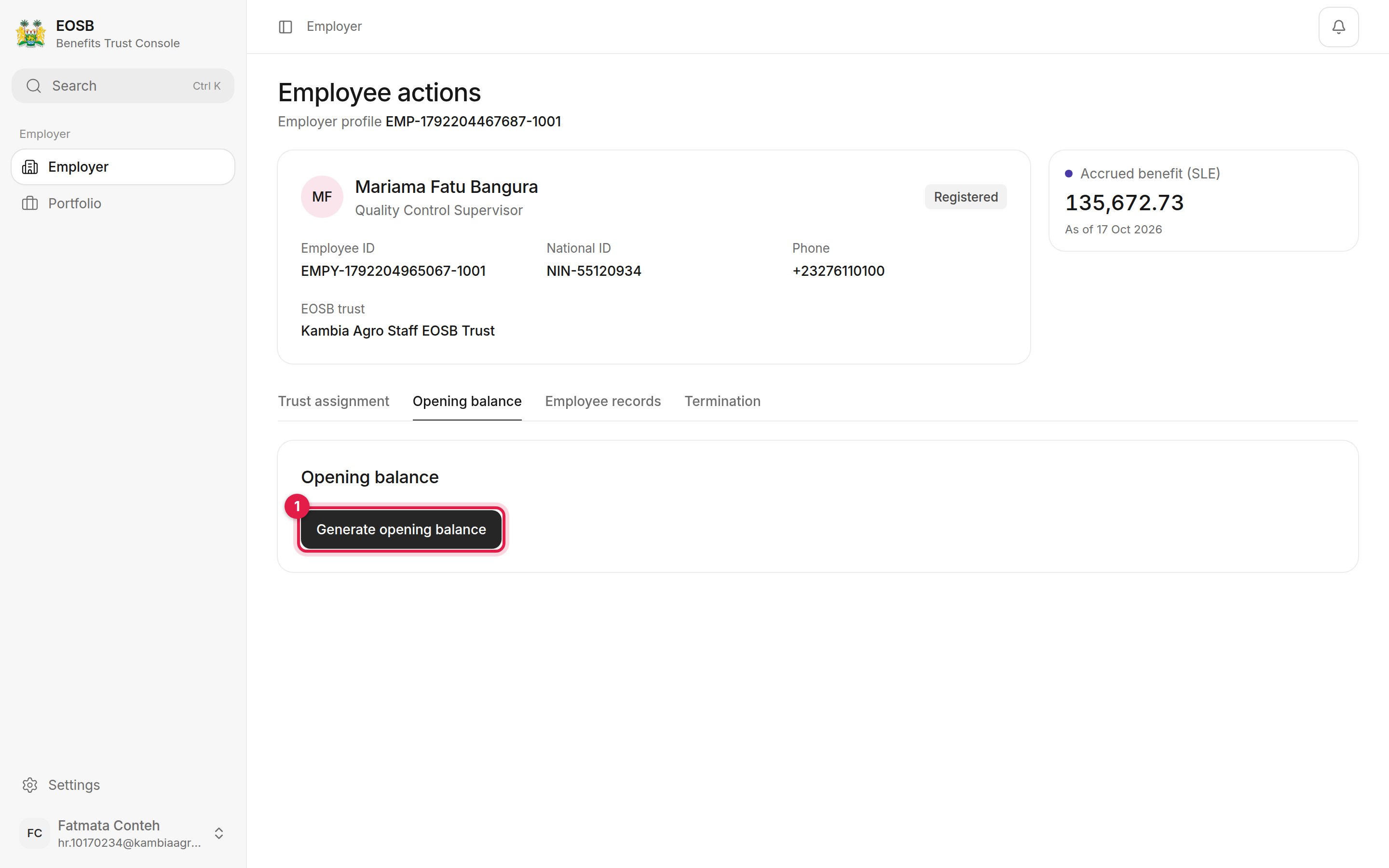The height and width of the screenshot is (868, 1389).
Task: Expand the Fatmata Conteh account switcher
Action: tap(218, 833)
